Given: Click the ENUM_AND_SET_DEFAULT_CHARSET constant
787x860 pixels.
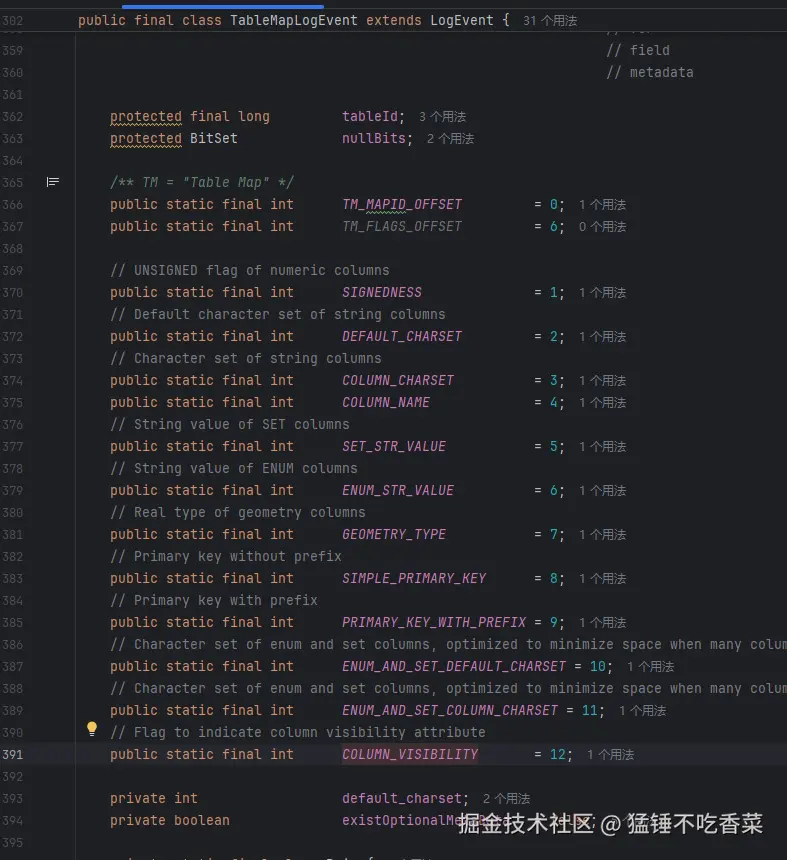Looking at the screenshot, I should (454, 666).
